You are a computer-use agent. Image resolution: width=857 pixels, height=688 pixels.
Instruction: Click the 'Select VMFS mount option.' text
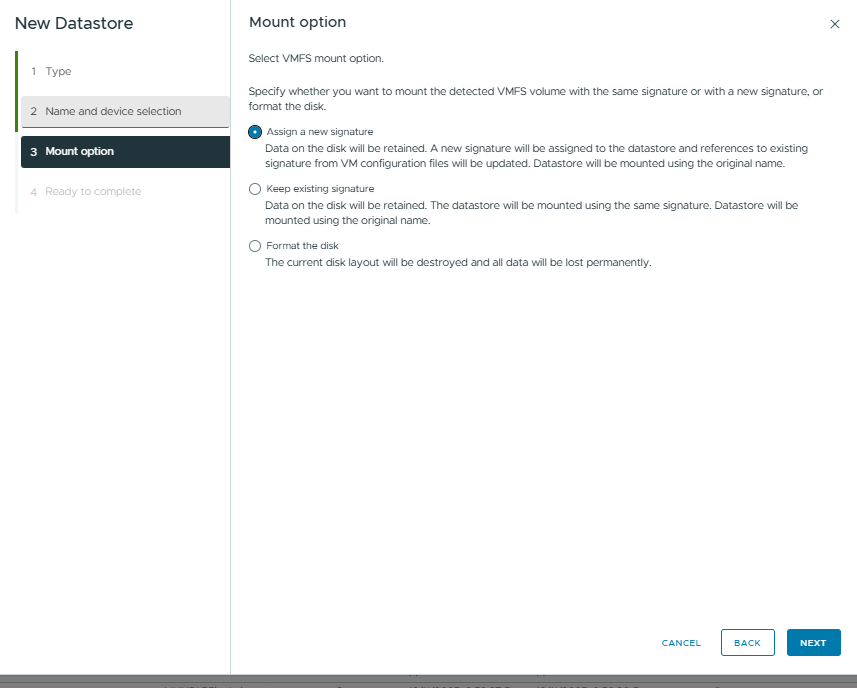[316, 59]
